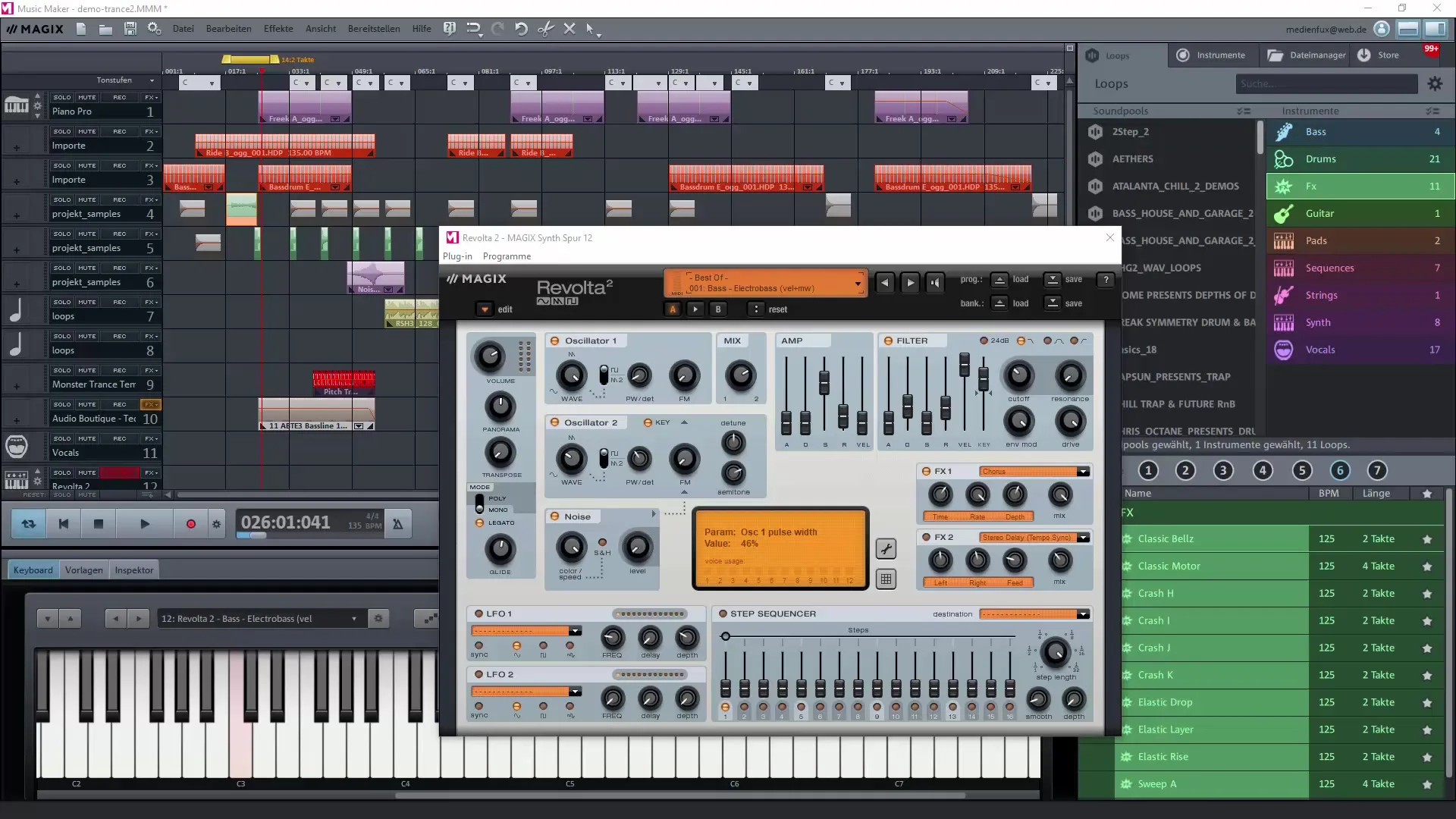This screenshot has height=819, width=1456.
Task: Select Guitar instrument category
Action: pos(1360,214)
